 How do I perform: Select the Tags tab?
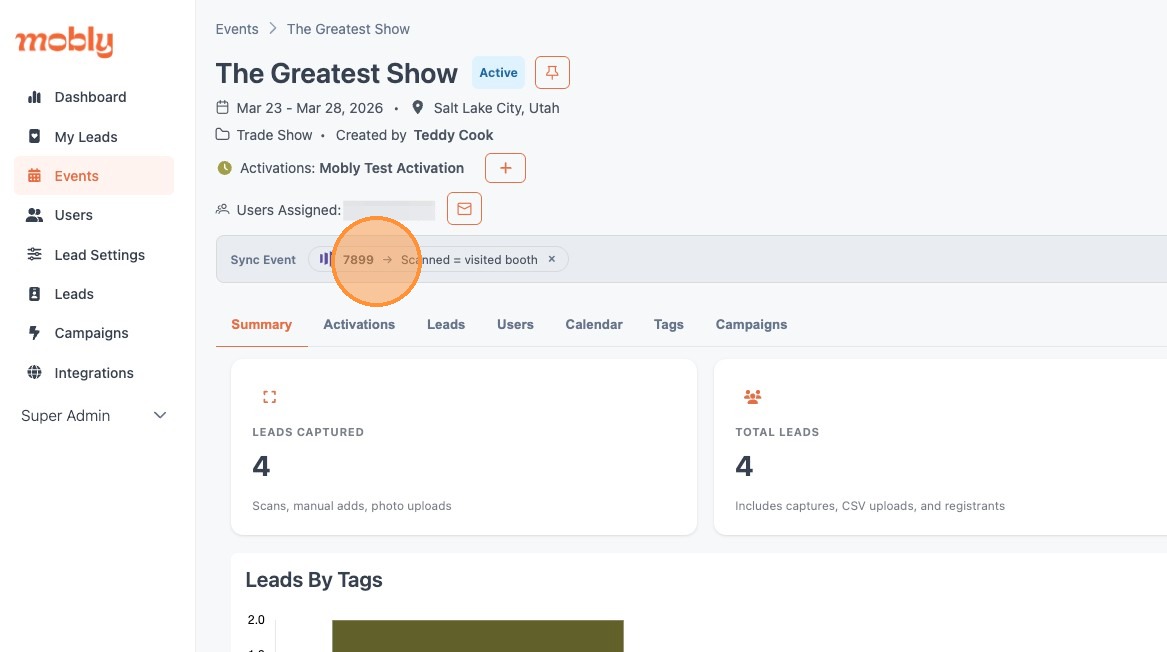point(669,324)
